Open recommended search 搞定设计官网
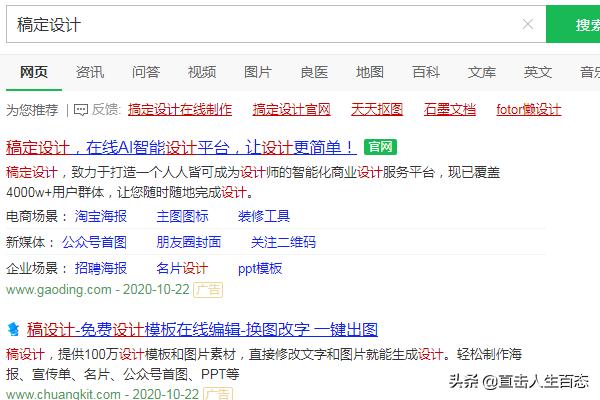The width and height of the screenshot is (600, 400). [x=292, y=110]
